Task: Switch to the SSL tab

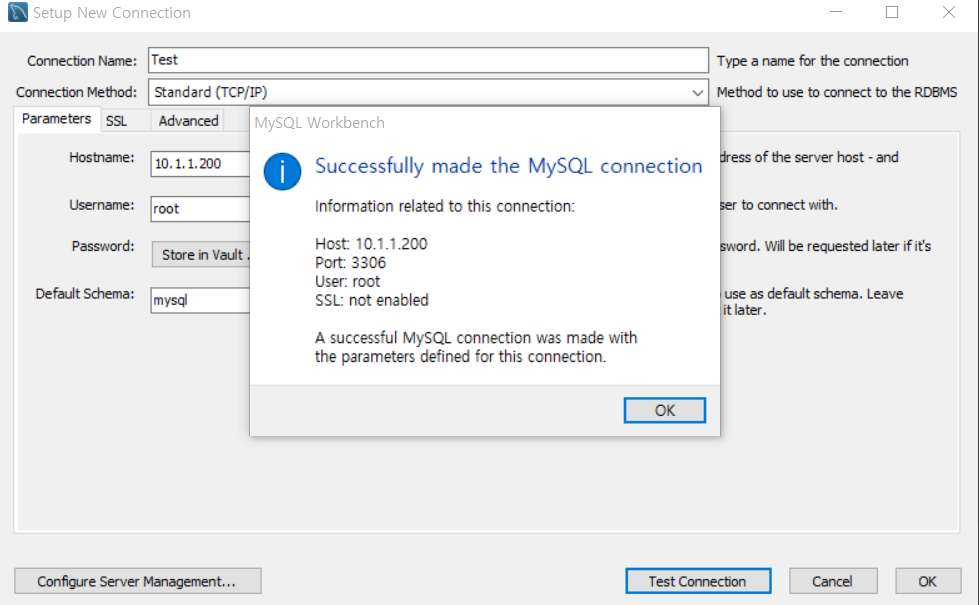Action: [116, 120]
